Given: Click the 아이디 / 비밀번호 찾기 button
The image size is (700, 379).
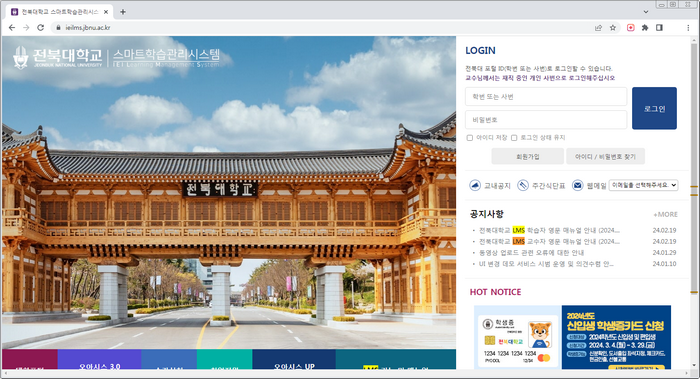Looking at the screenshot, I should click(x=605, y=157).
